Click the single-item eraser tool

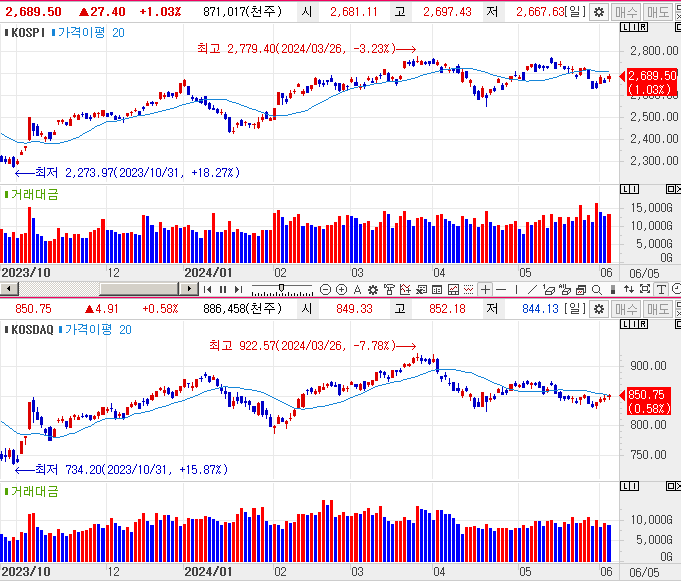[549, 290]
